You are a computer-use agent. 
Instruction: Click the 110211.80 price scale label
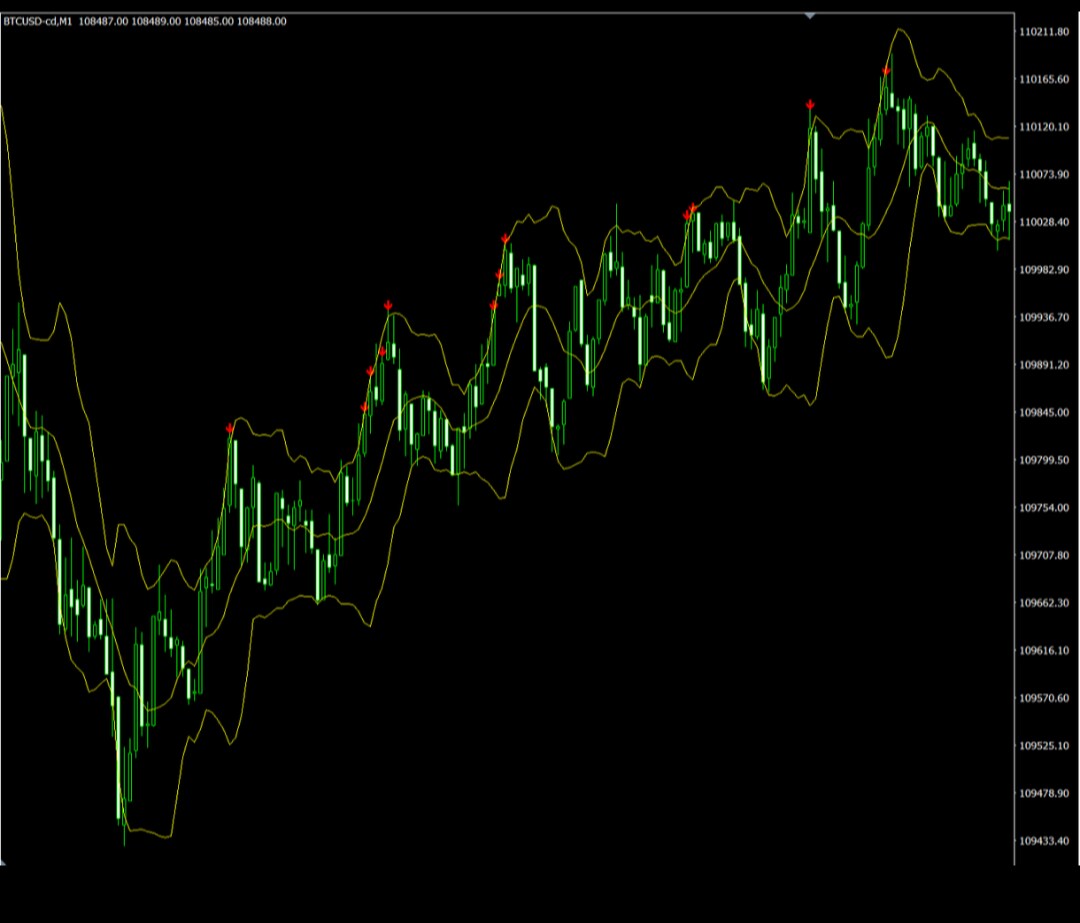pos(1044,32)
